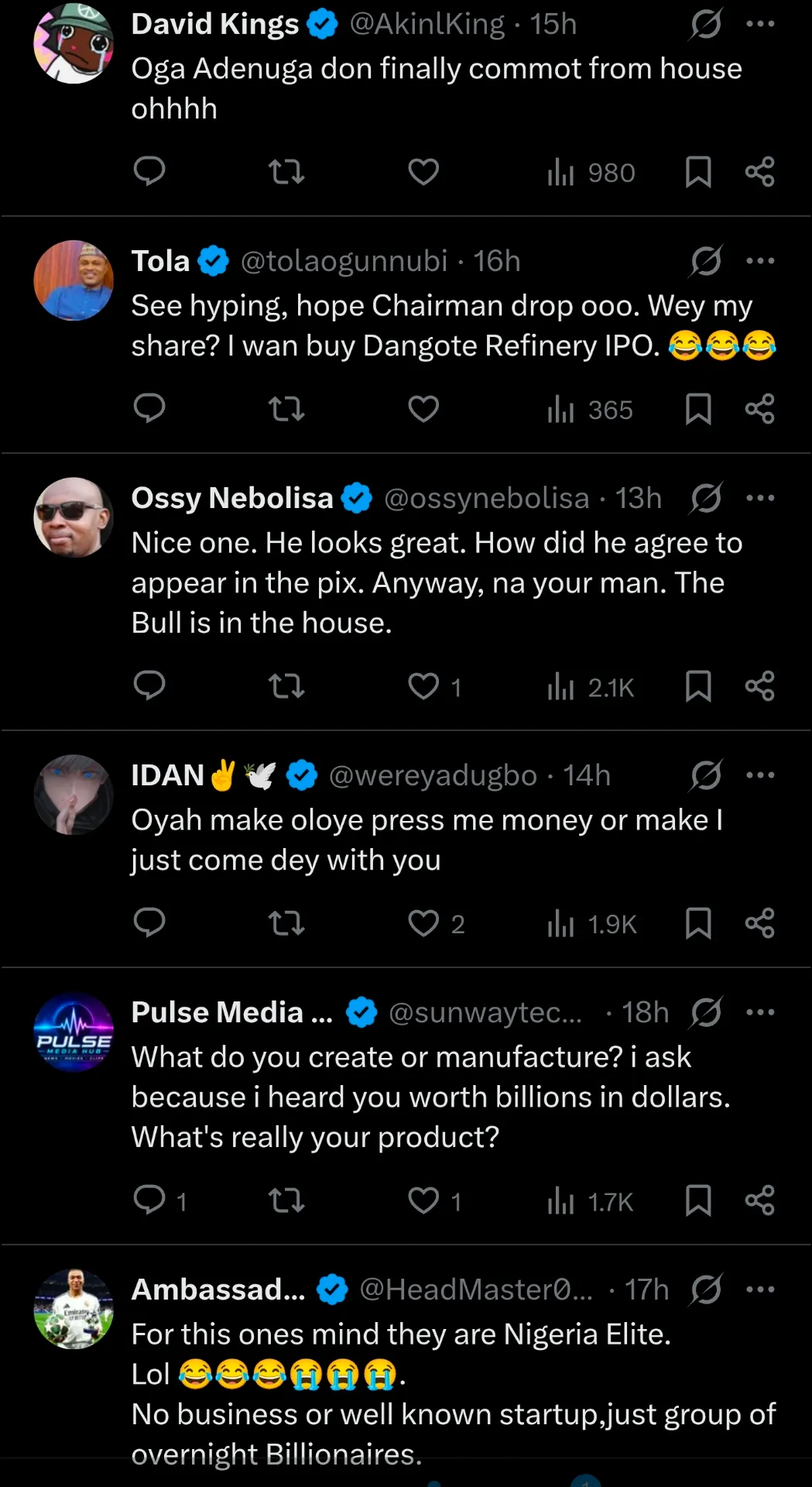This screenshot has width=812, height=1487.
Task: Retweet IDAN's tweet
Action: [286, 923]
